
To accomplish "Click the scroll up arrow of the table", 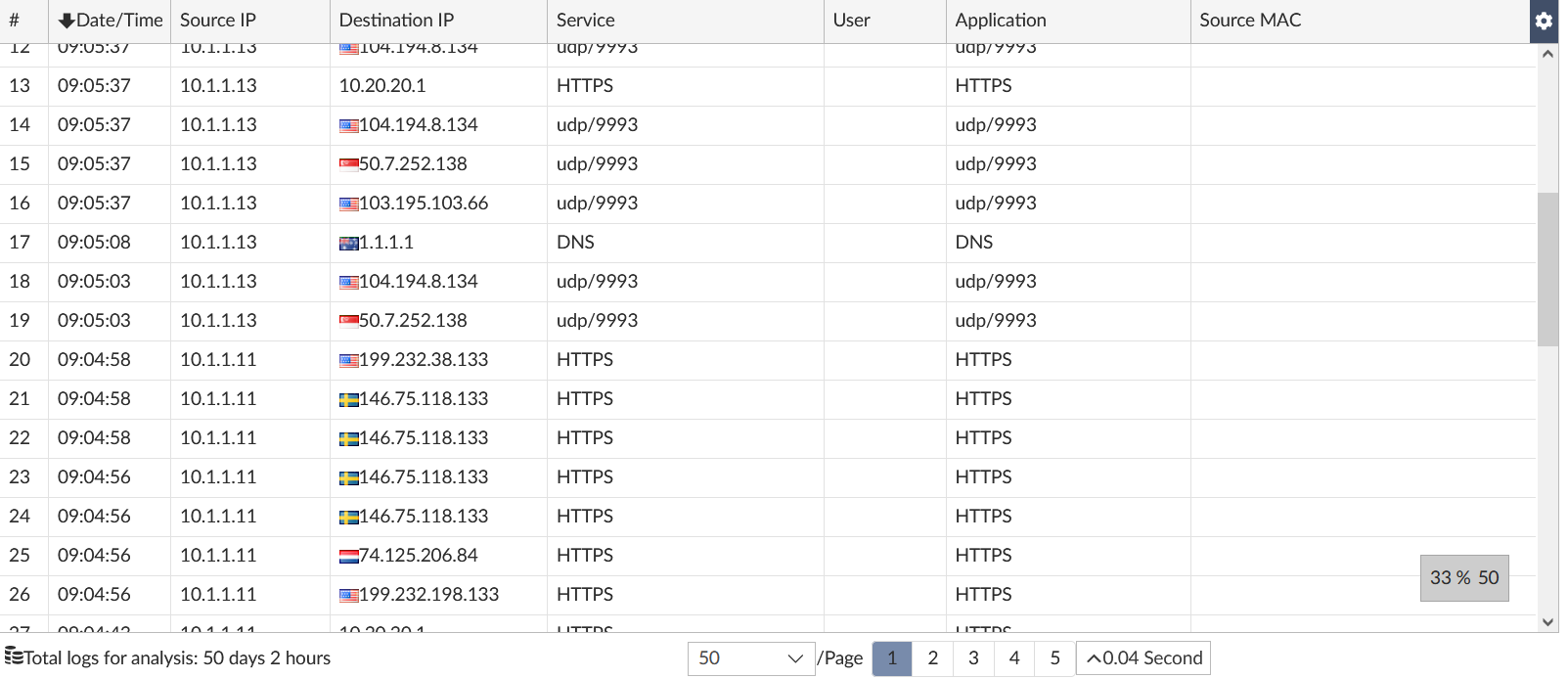I will 1547,55.
